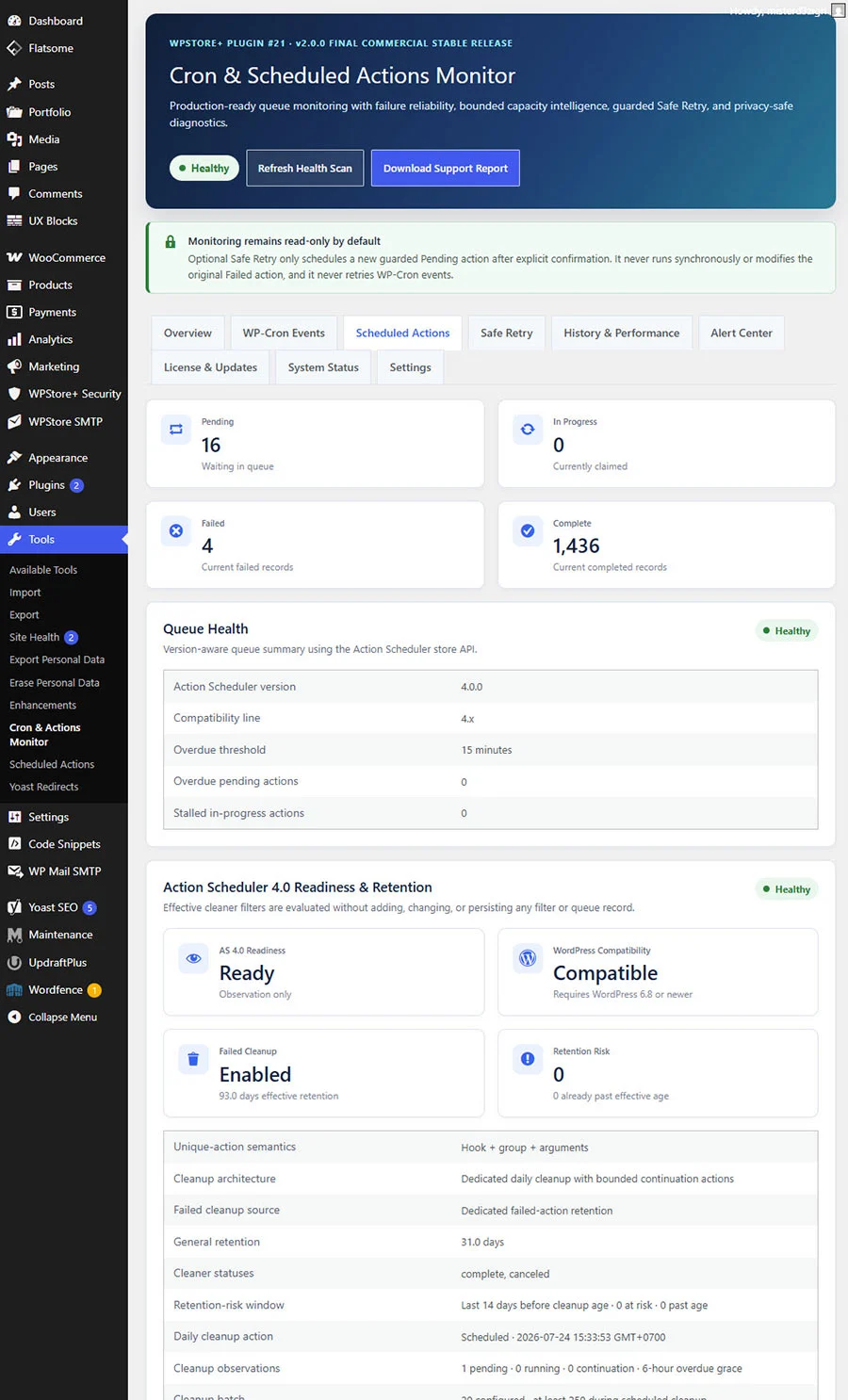The width and height of the screenshot is (848, 1400).
Task: Click the Wordfence icon
Action: coord(14,990)
